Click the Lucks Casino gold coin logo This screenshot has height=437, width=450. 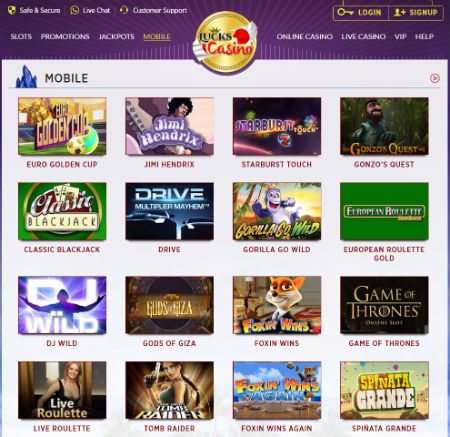click(x=225, y=43)
